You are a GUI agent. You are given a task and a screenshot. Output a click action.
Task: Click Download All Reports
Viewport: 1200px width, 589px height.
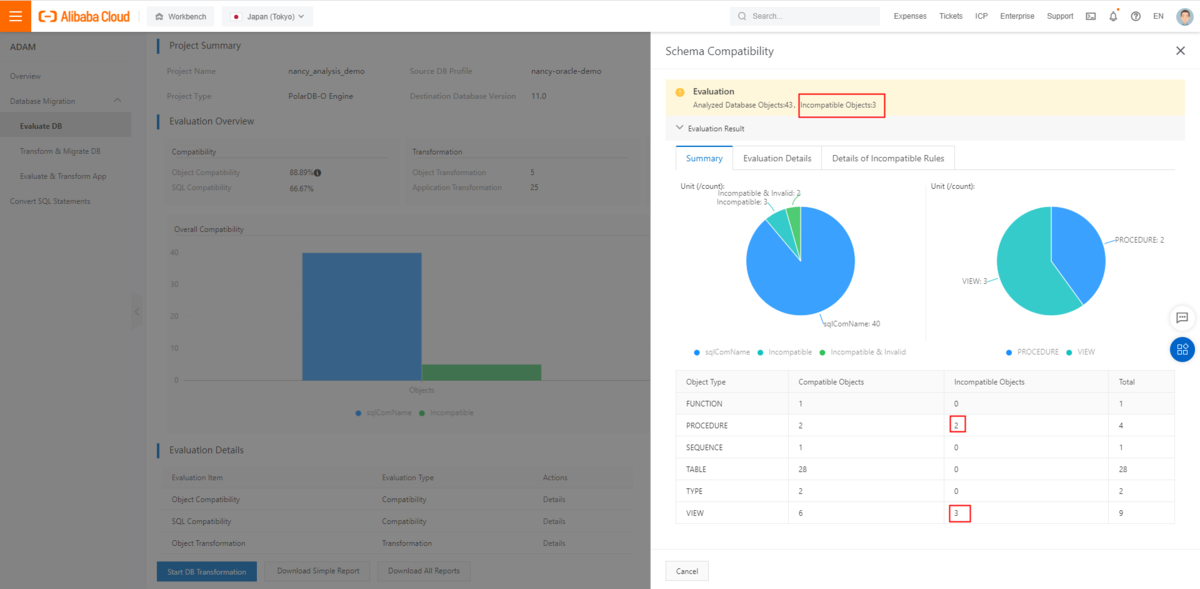[424, 571]
